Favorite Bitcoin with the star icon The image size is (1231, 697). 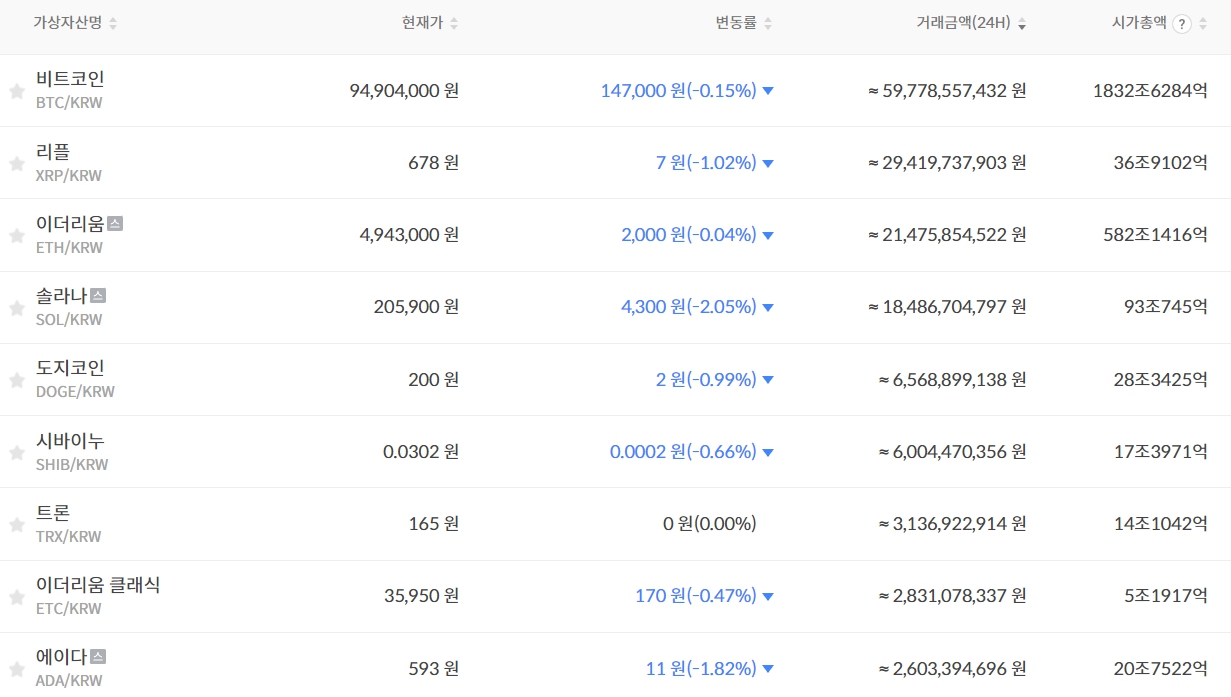(x=17, y=92)
